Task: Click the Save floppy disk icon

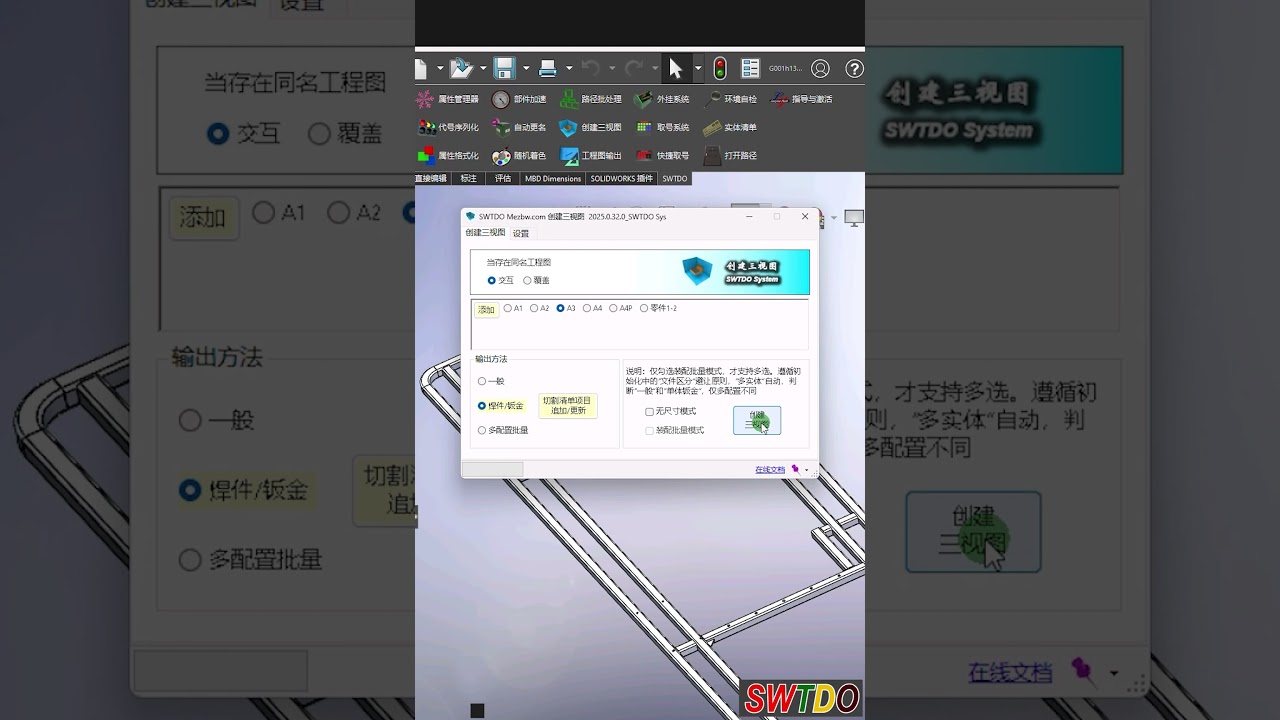Action: point(504,69)
